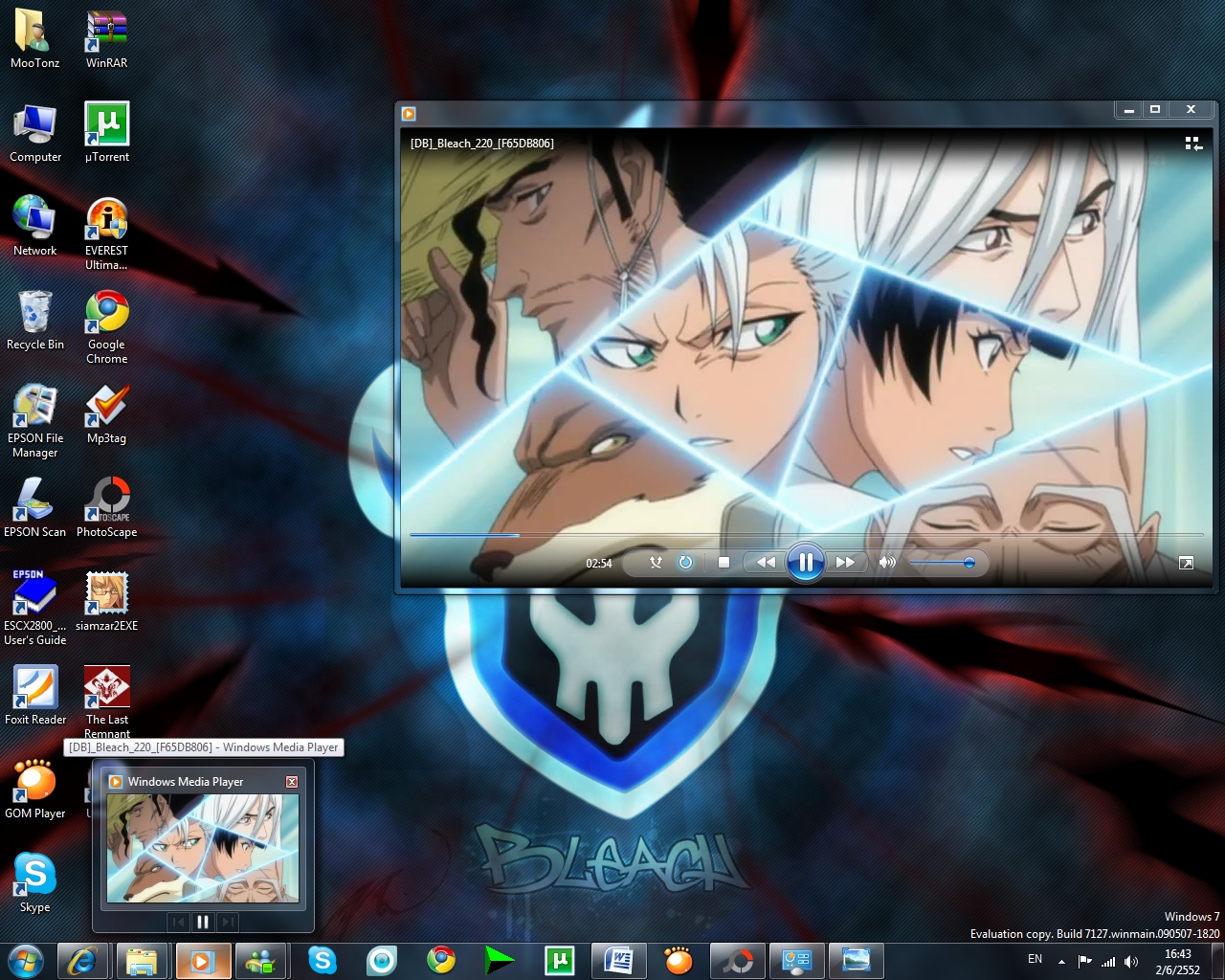Click the 02:54 elapsed time display
Viewport: 1225px width, 980px height.
point(599,564)
